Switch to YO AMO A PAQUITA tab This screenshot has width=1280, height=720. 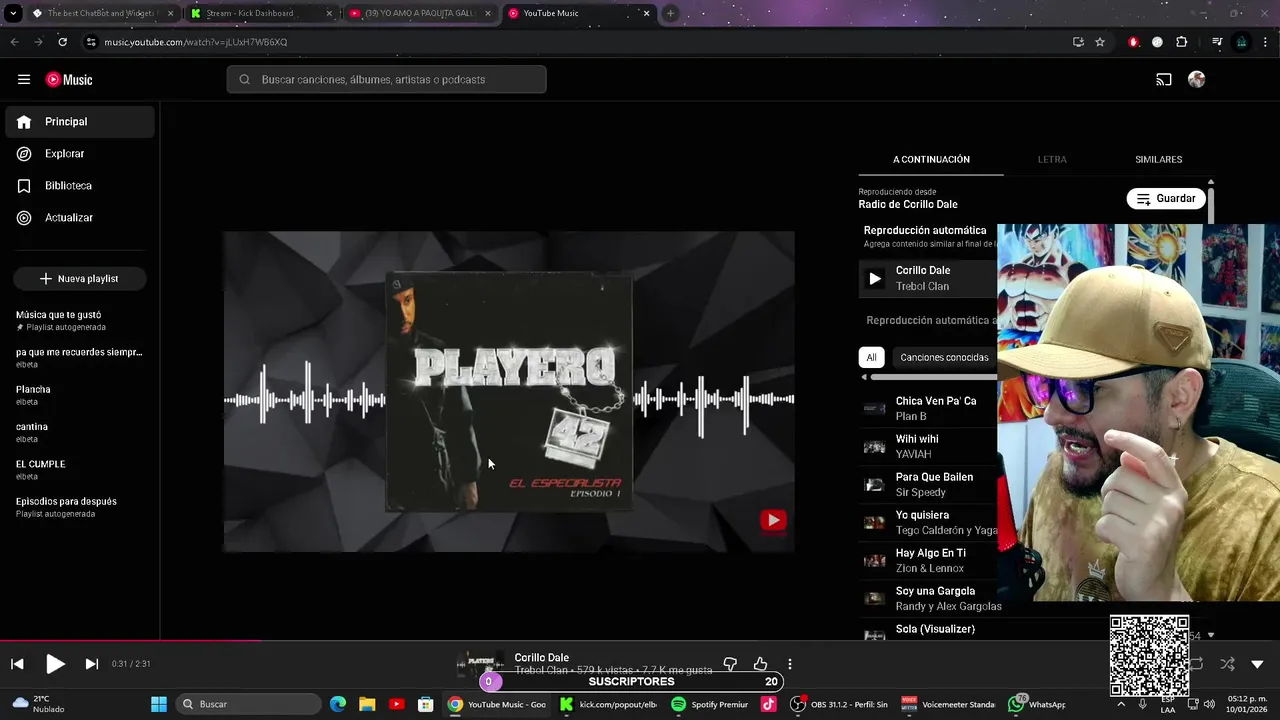418,13
